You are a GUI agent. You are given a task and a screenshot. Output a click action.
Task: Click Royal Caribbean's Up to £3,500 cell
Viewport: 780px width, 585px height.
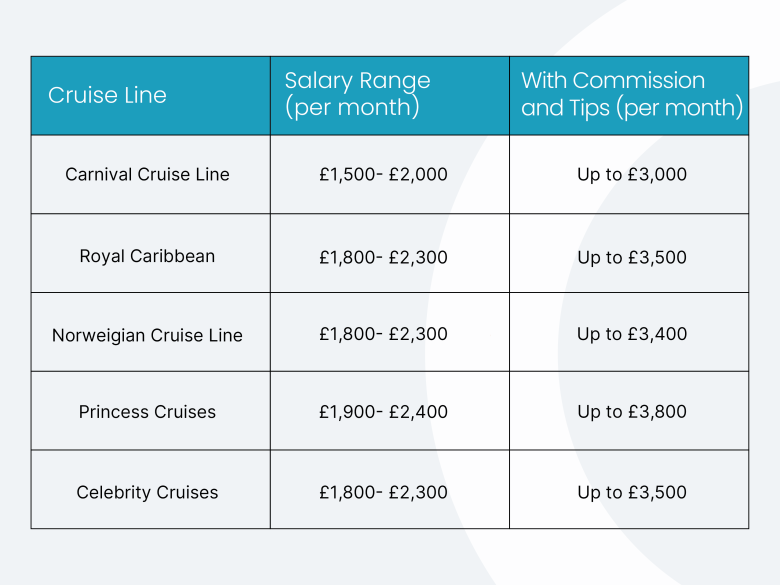click(x=629, y=253)
